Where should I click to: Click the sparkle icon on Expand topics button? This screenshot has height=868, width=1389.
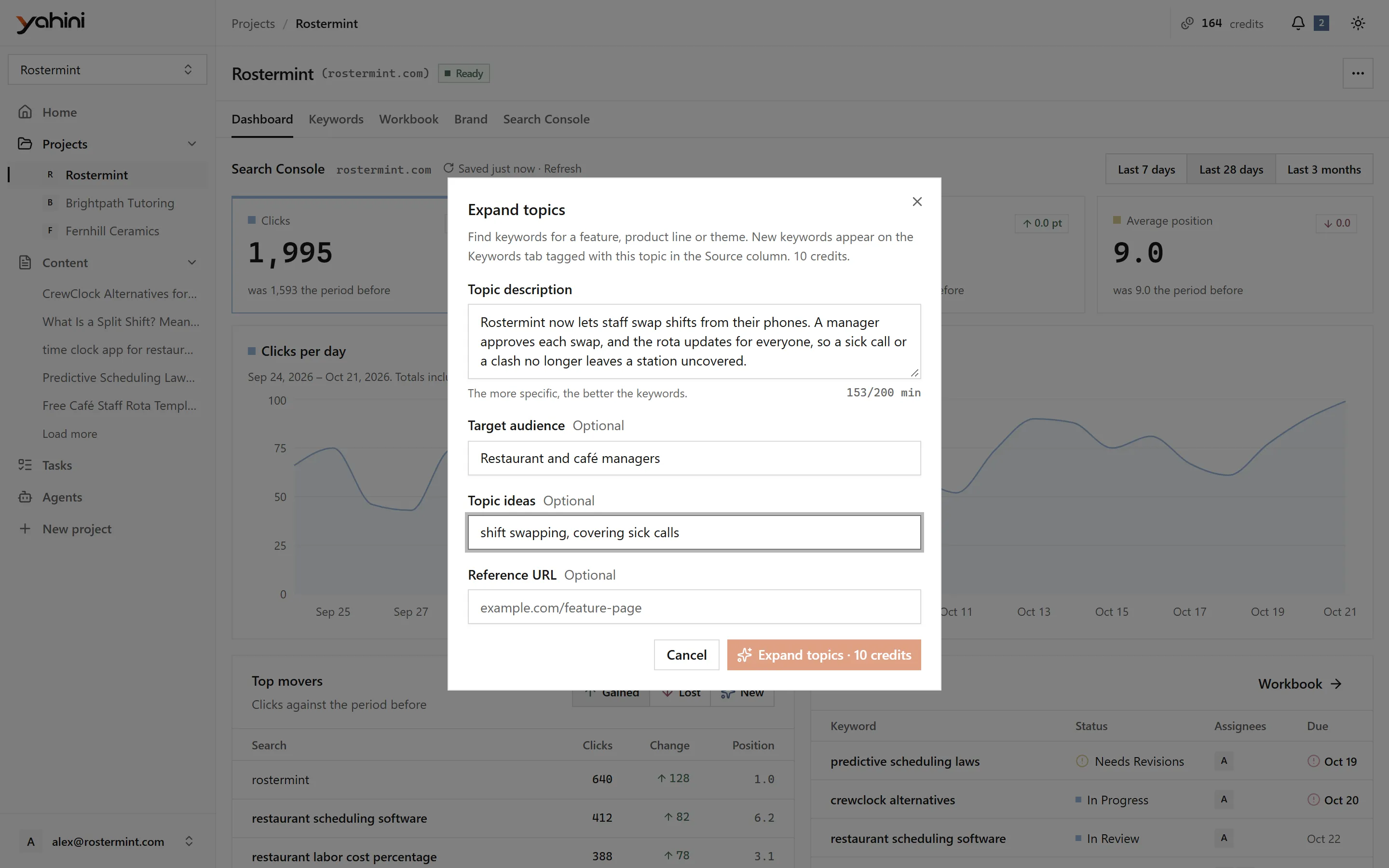coord(745,655)
